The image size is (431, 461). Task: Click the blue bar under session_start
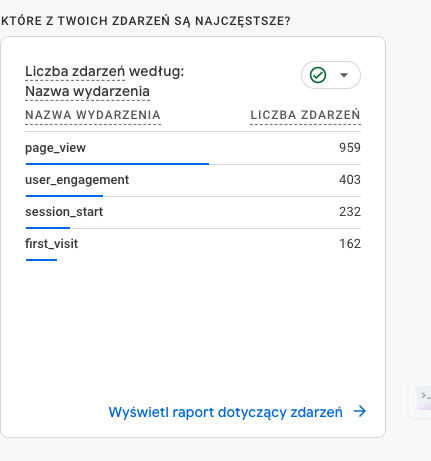pyautogui.click(x=48, y=228)
